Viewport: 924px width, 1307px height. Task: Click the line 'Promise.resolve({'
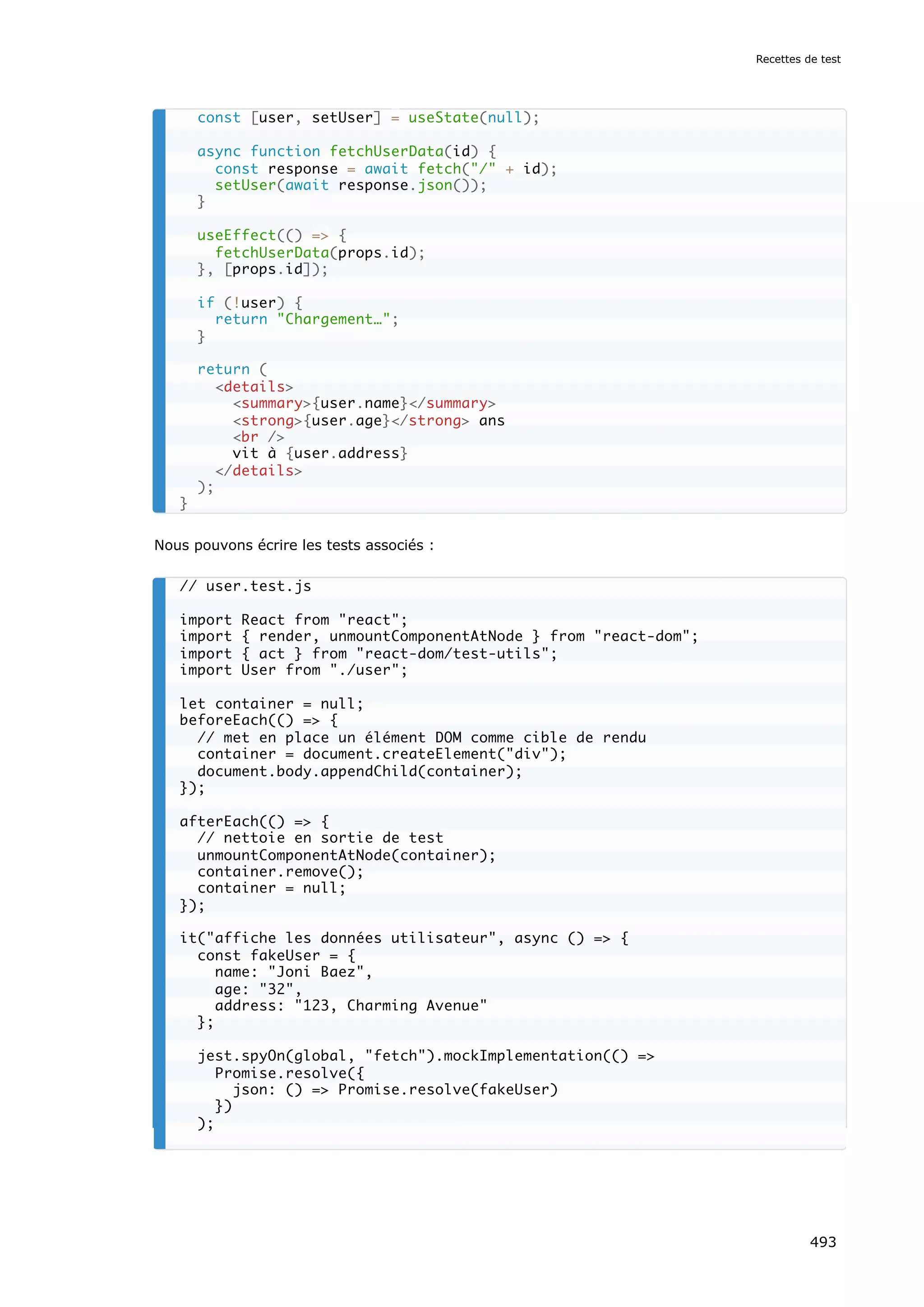290,1073
